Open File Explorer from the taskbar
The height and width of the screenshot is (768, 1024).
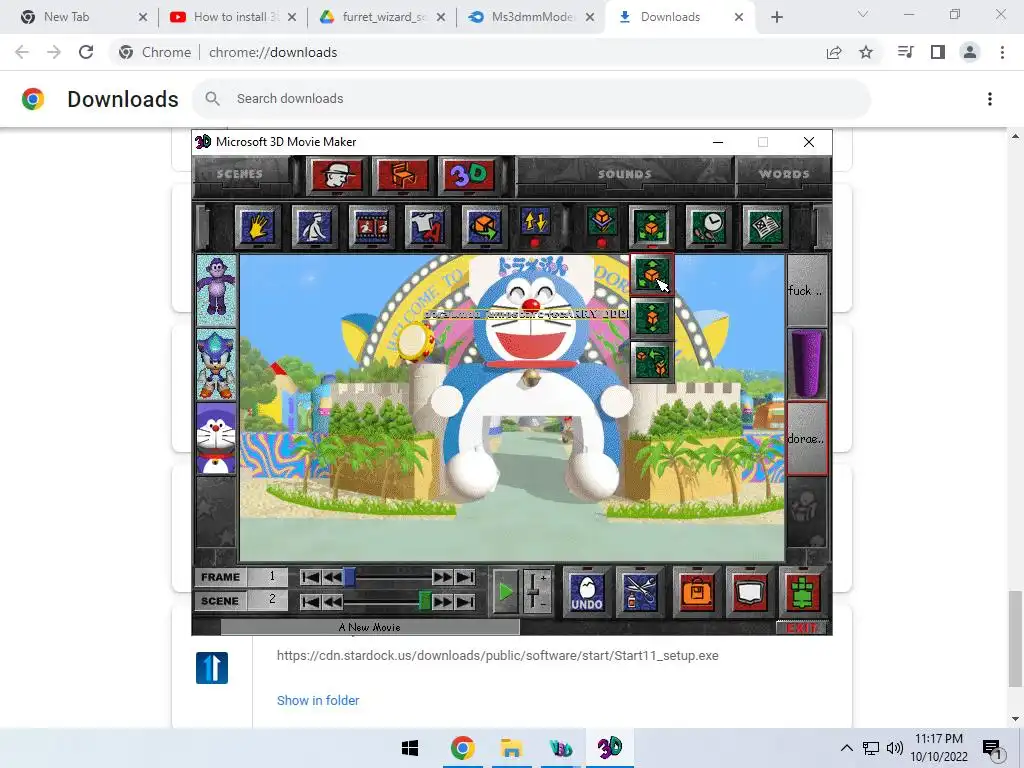click(x=511, y=748)
